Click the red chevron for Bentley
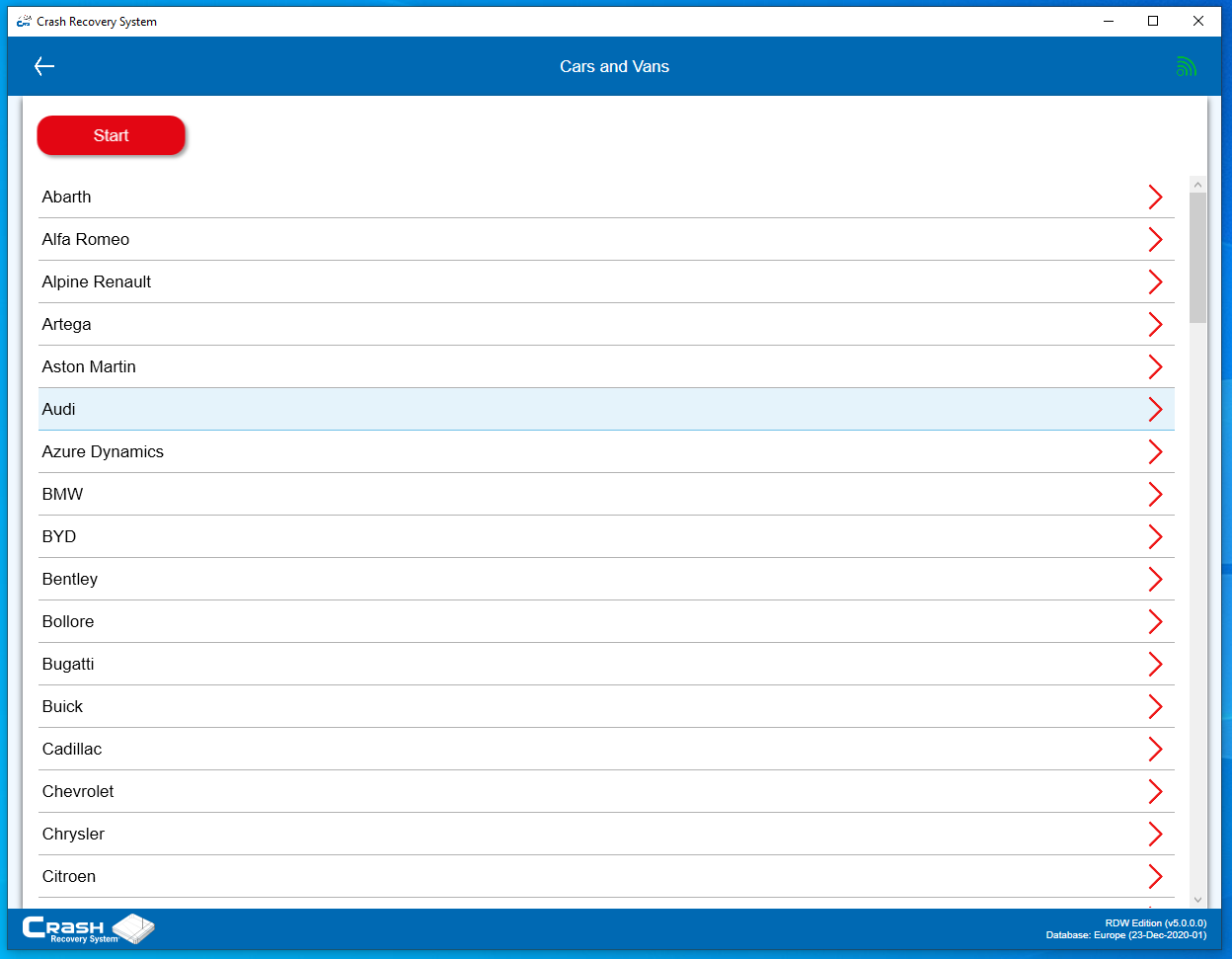Screen dimensions: 1232x959 click(1155, 579)
